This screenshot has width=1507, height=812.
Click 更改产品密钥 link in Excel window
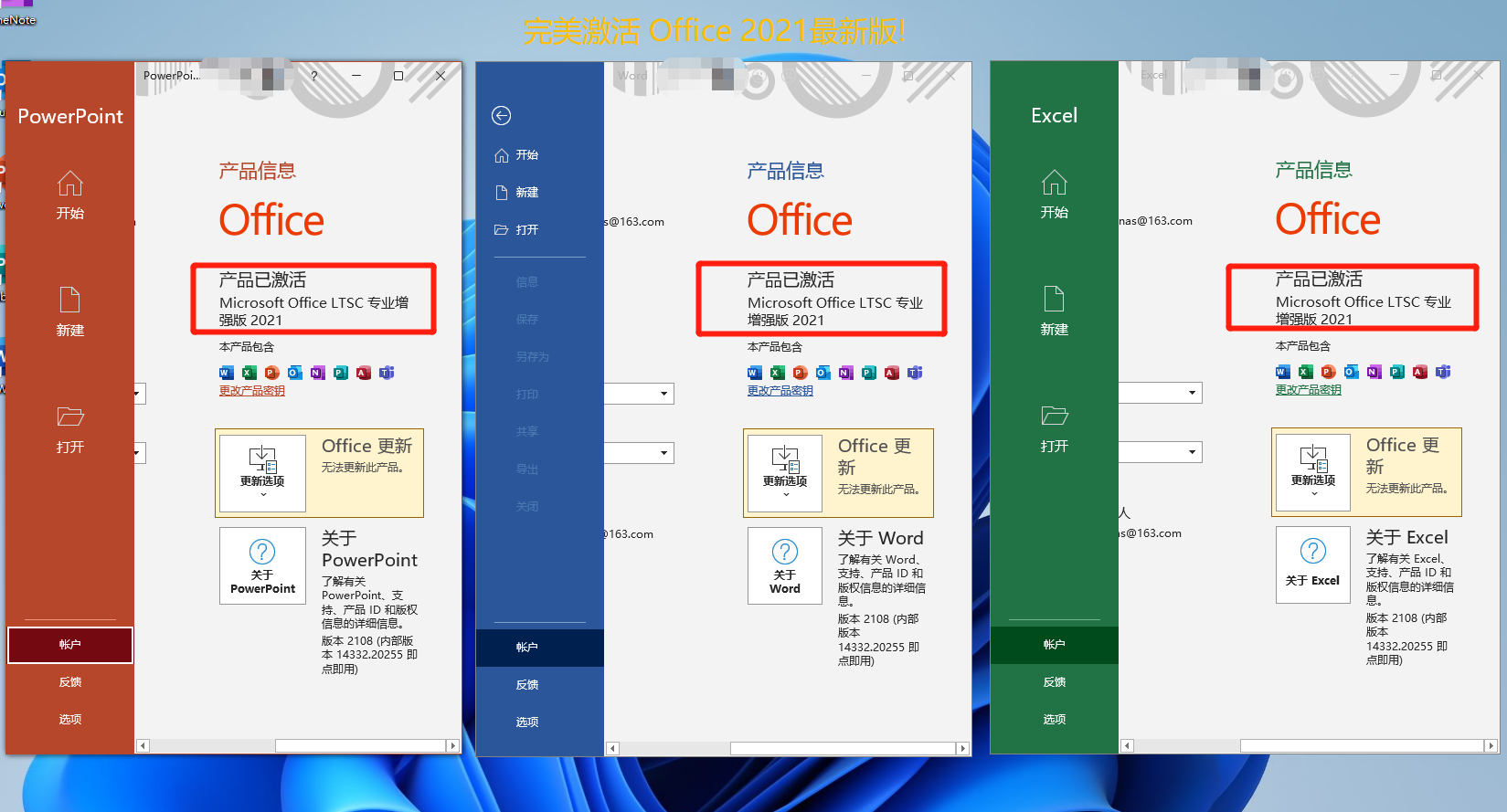[1309, 390]
